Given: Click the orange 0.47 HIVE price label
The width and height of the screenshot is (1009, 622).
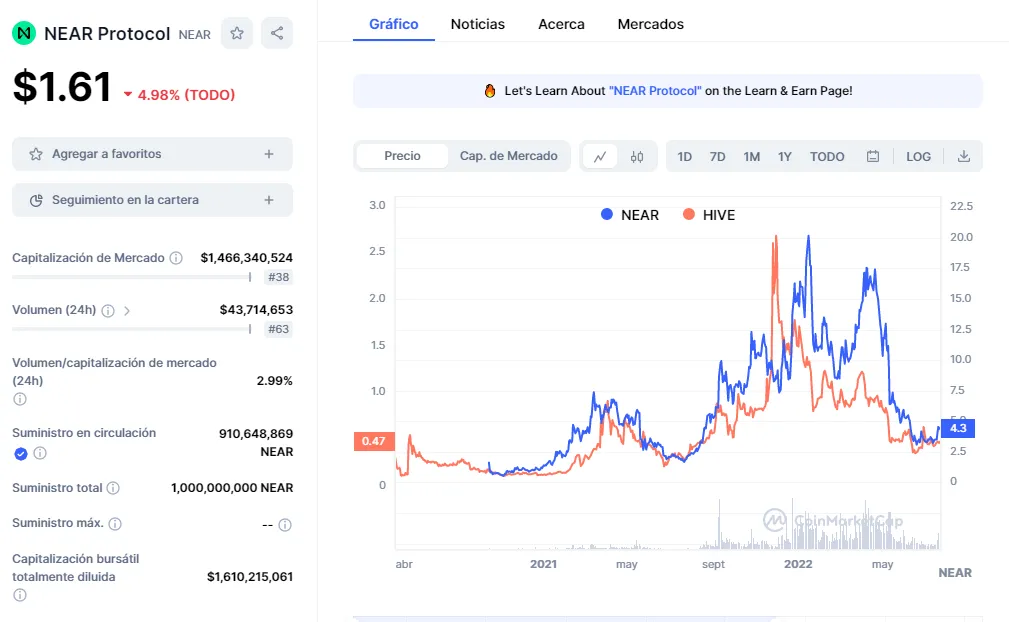Looking at the screenshot, I should tap(374, 441).
